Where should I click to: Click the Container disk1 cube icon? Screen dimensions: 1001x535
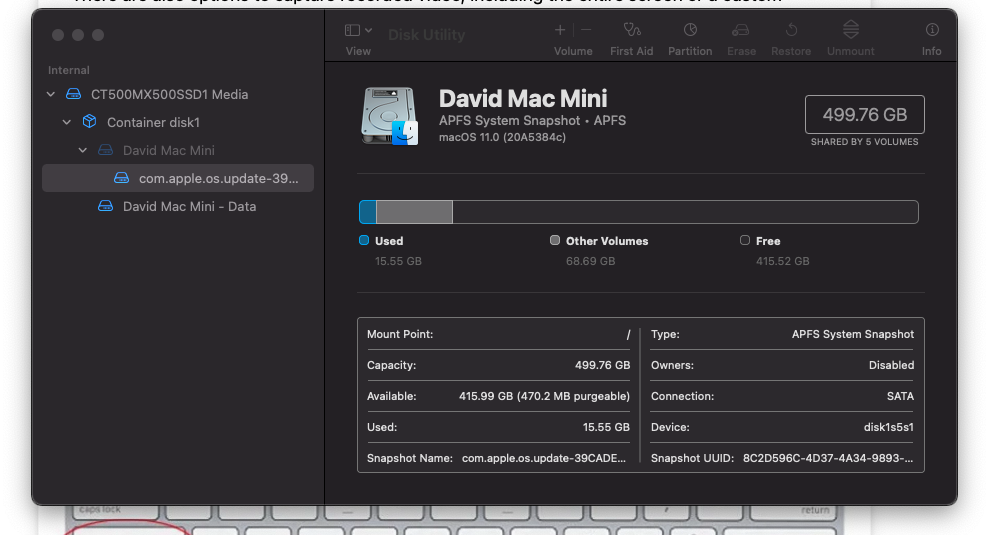coord(89,121)
